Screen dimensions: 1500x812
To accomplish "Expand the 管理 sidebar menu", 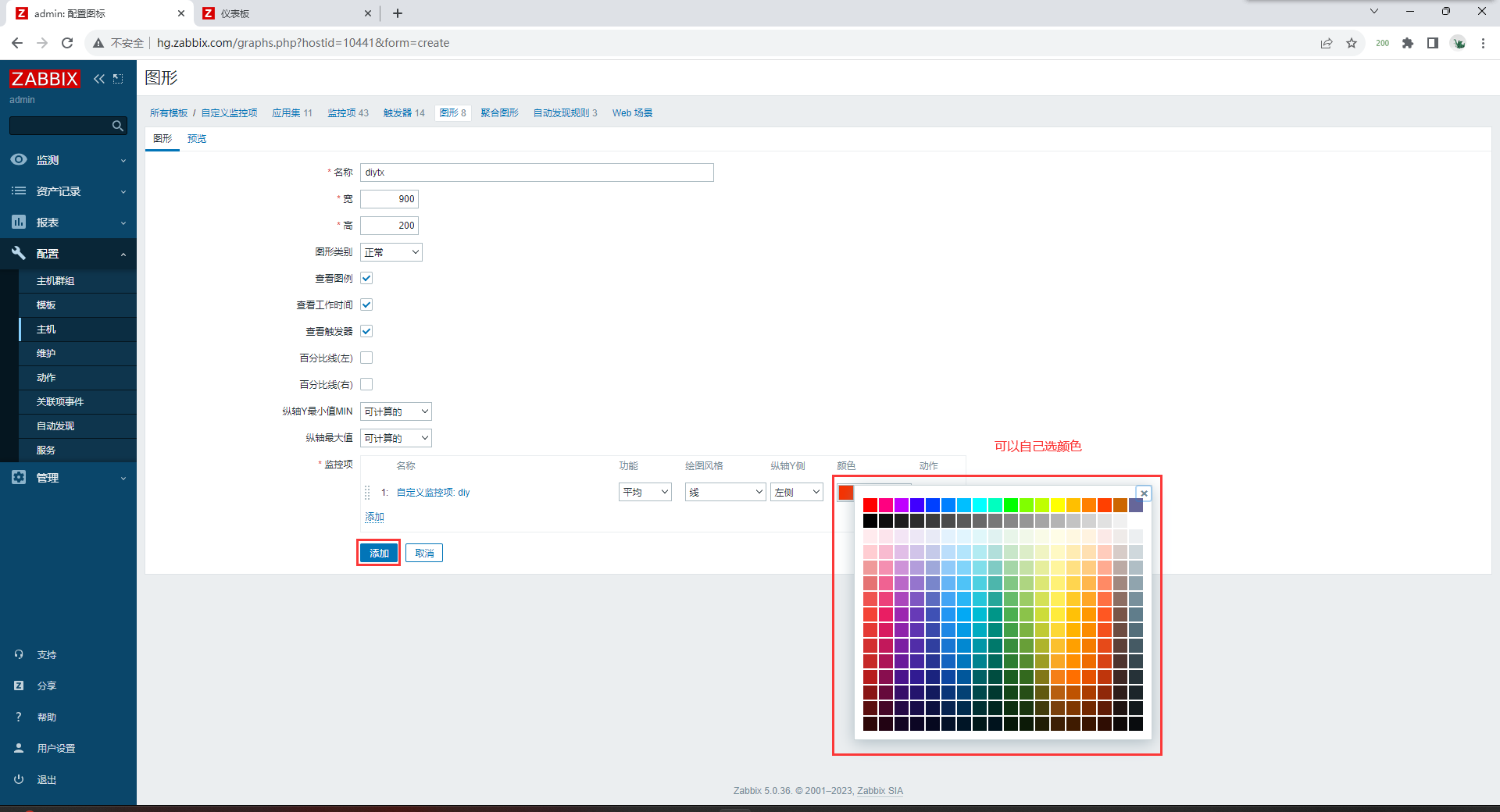I will (x=68, y=477).
